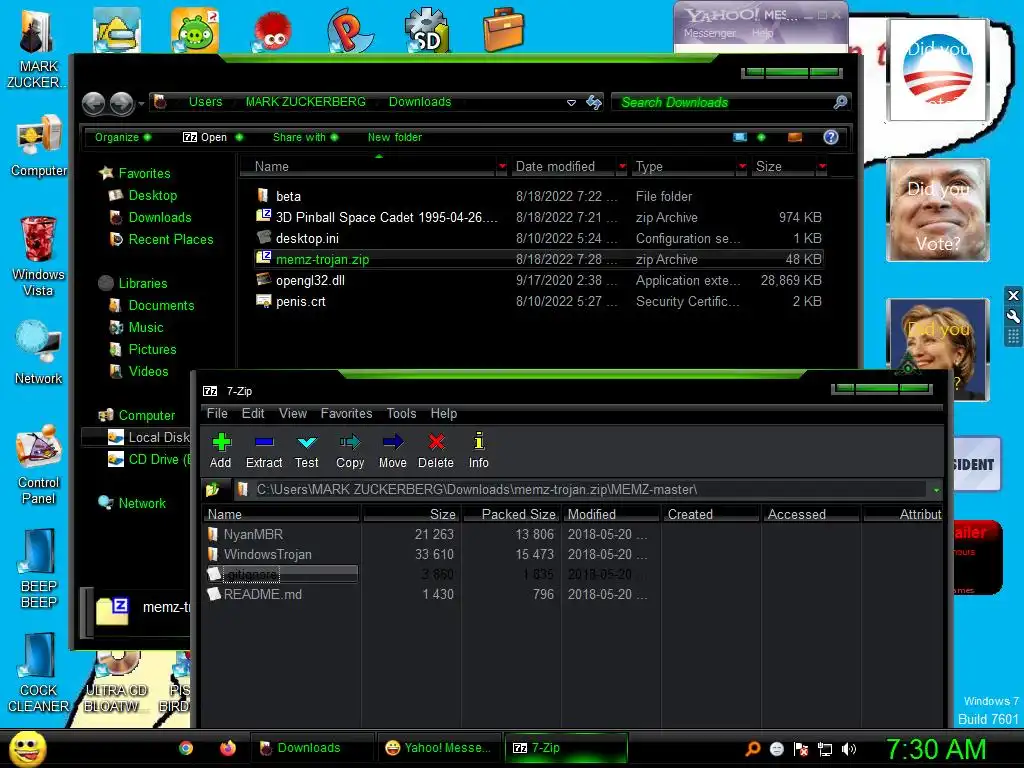Click the Explorer back arrow button
Image resolution: width=1024 pixels, height=768 pixels.
[x=93, y=103]
